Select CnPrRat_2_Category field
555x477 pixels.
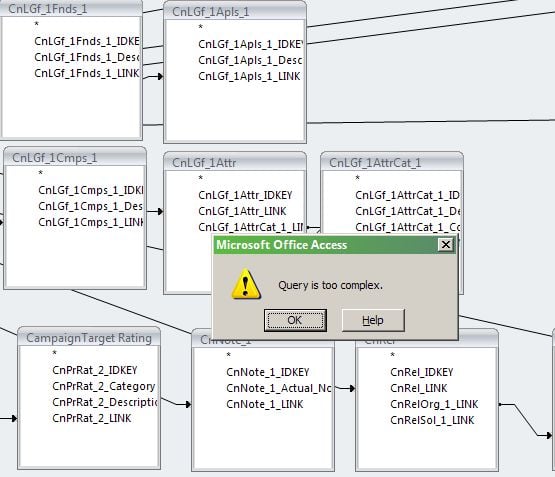pyautogui.click(x=104, y=386)
